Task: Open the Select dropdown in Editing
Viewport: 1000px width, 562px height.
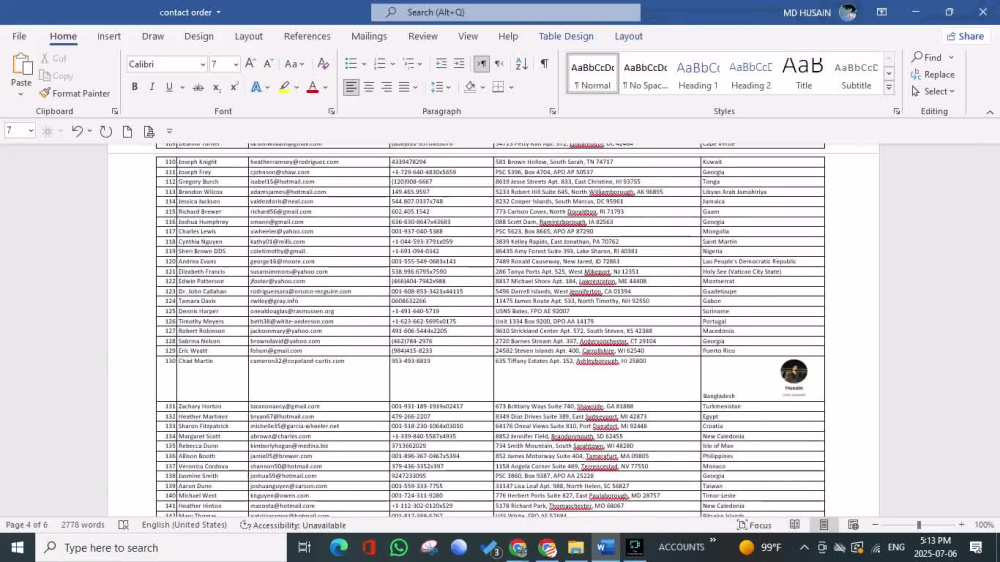Action: pyautogui.click(x=933, y=91)
